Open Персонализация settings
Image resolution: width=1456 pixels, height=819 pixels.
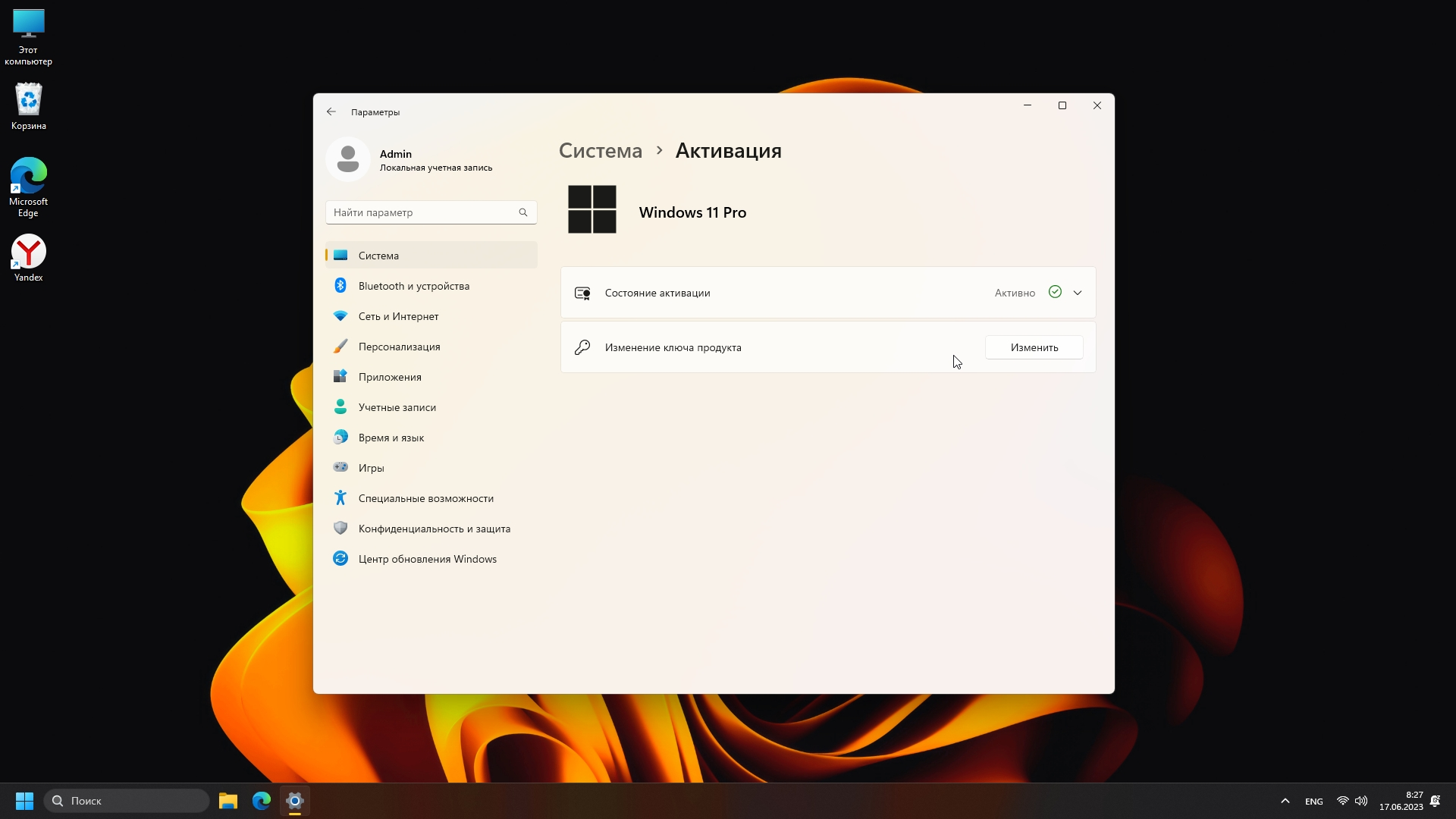[399, 347]
